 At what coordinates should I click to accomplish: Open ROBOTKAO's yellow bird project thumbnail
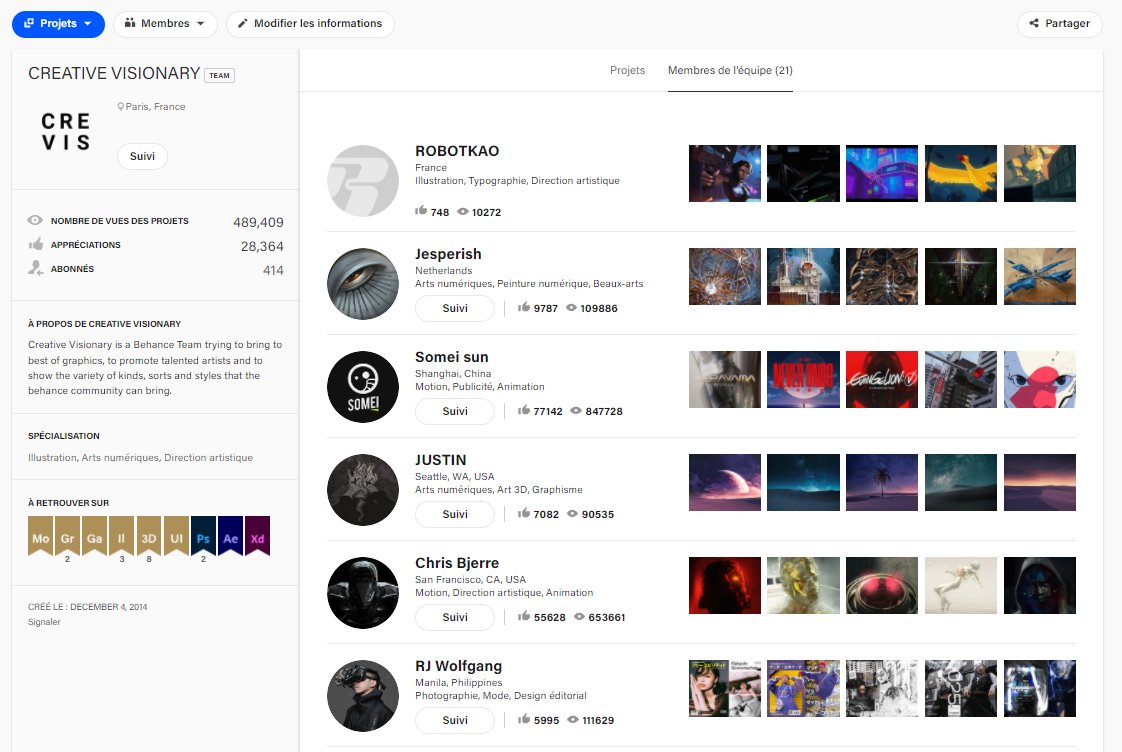[x=961, y=174]
